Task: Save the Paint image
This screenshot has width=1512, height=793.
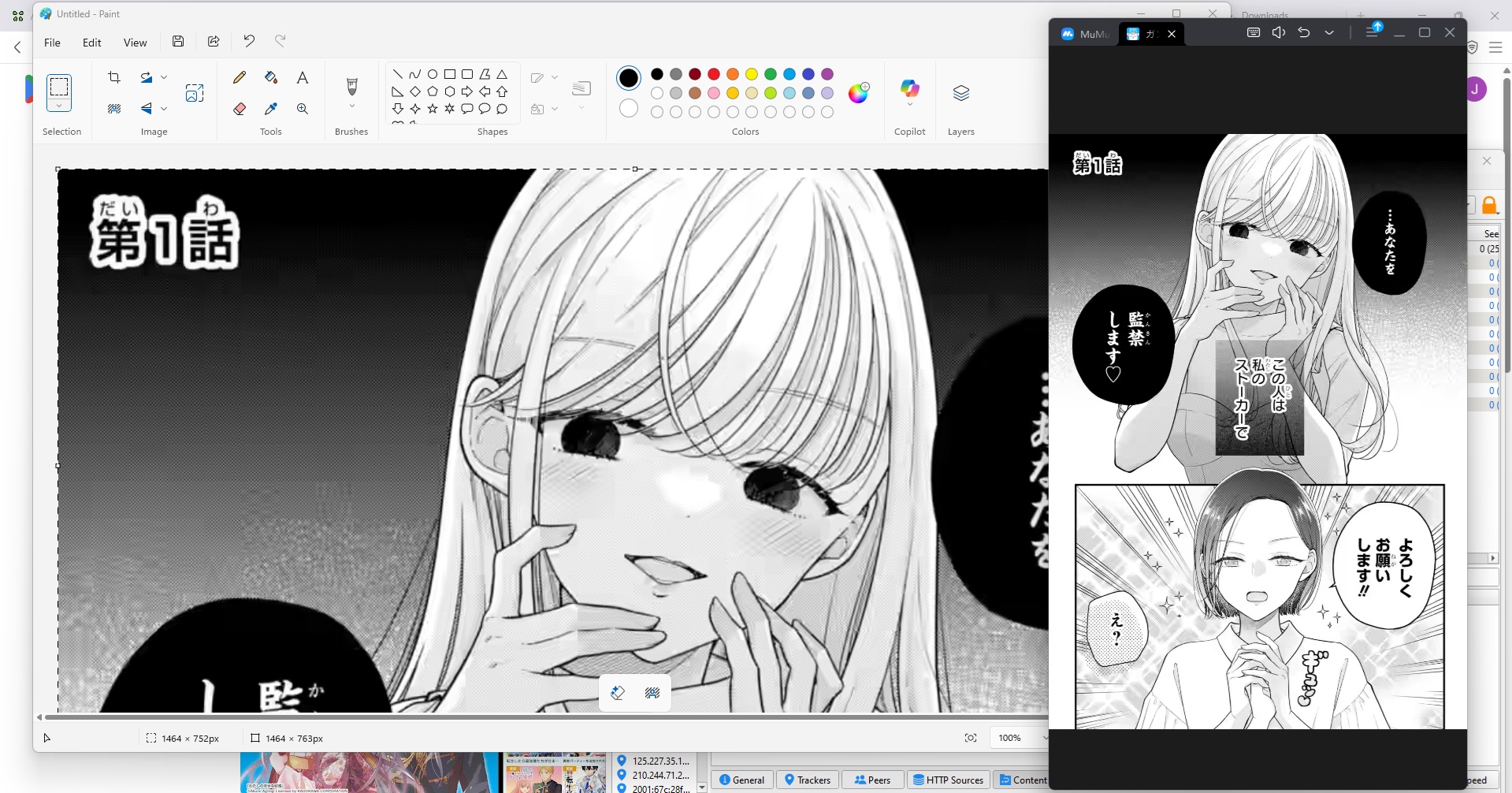Action: 178,41
